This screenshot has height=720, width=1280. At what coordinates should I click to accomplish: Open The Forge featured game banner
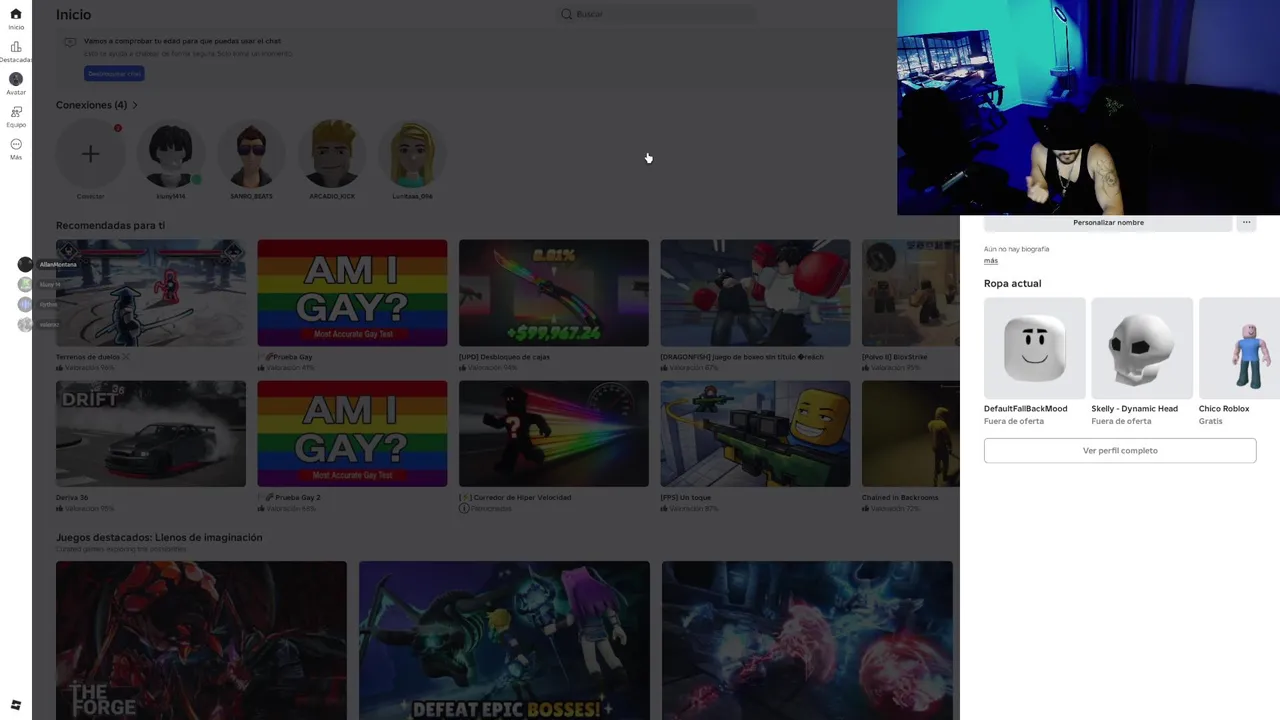point(201,640)
